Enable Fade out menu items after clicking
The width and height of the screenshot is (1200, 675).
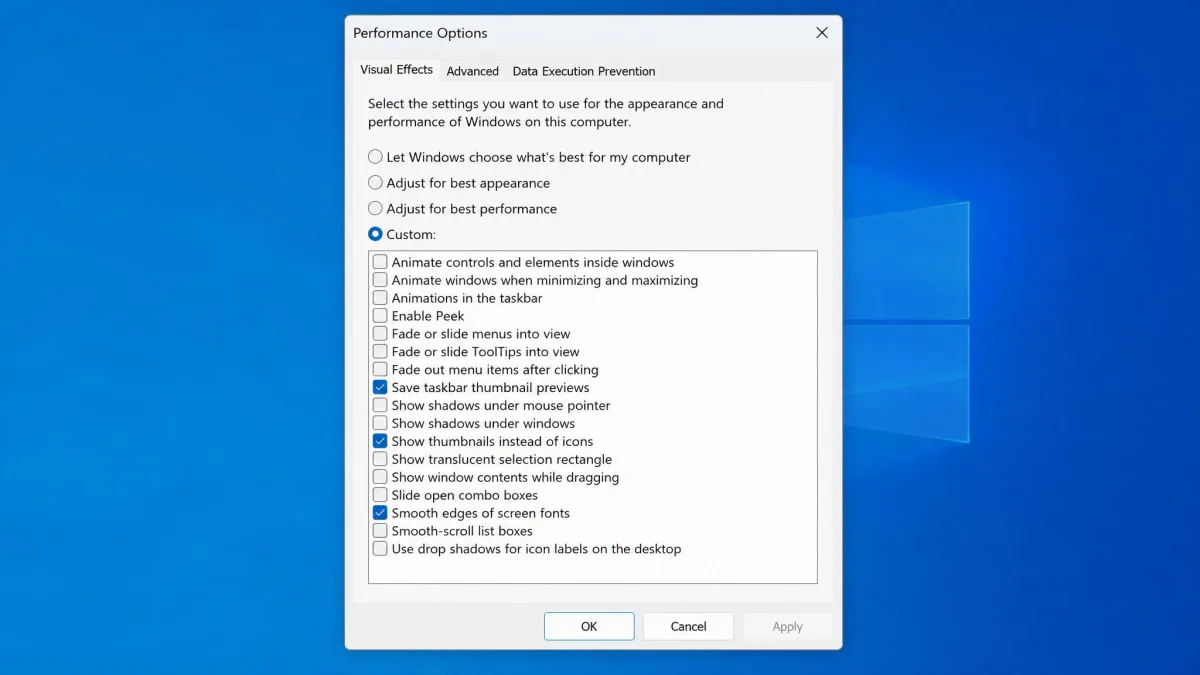click(x=380, y=370)
